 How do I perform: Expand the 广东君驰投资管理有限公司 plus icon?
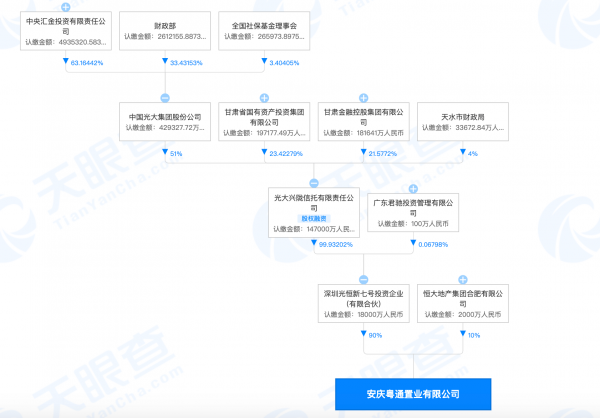tap(413, 188)
